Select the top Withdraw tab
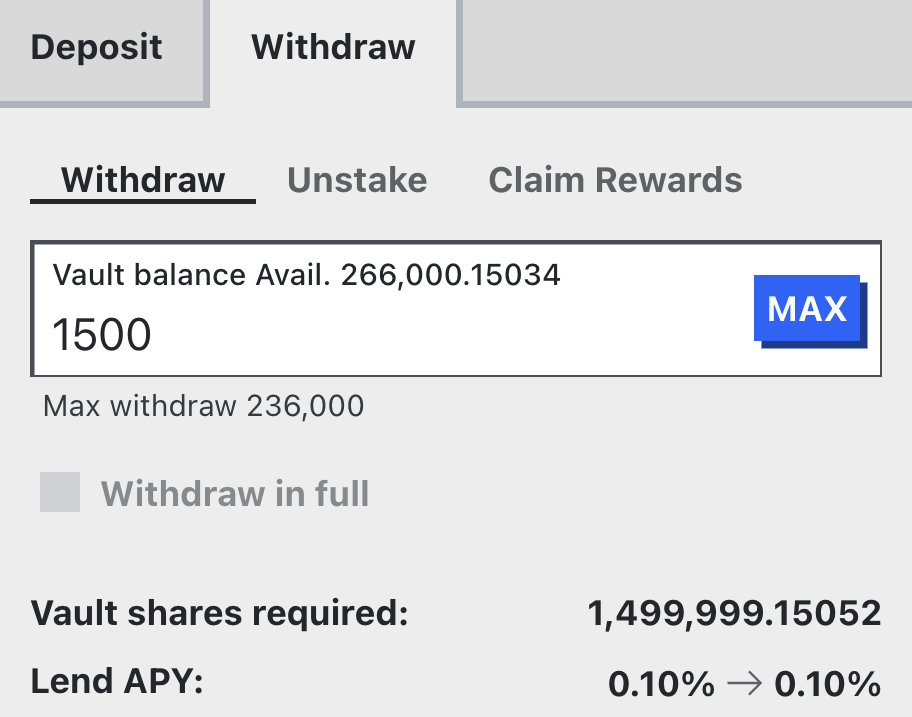912x717 pixels. (x=333, y=47)
